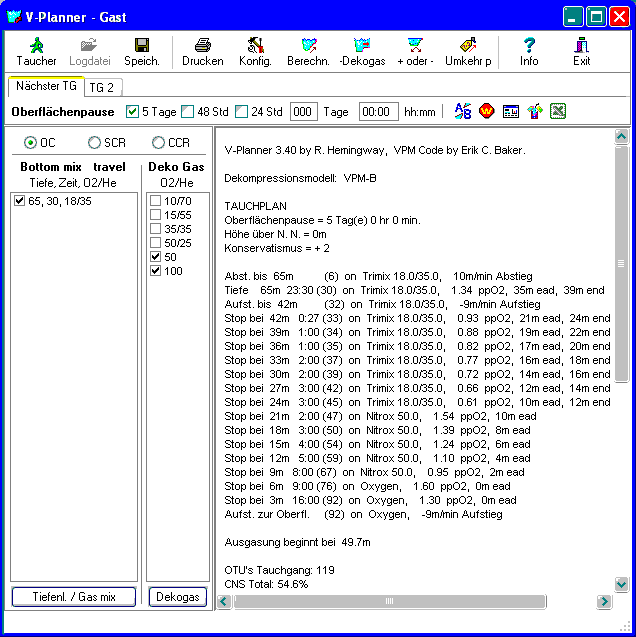636x637 pixels.
Task: Click the Speich. save icon
Action: [x=141, y=51]
